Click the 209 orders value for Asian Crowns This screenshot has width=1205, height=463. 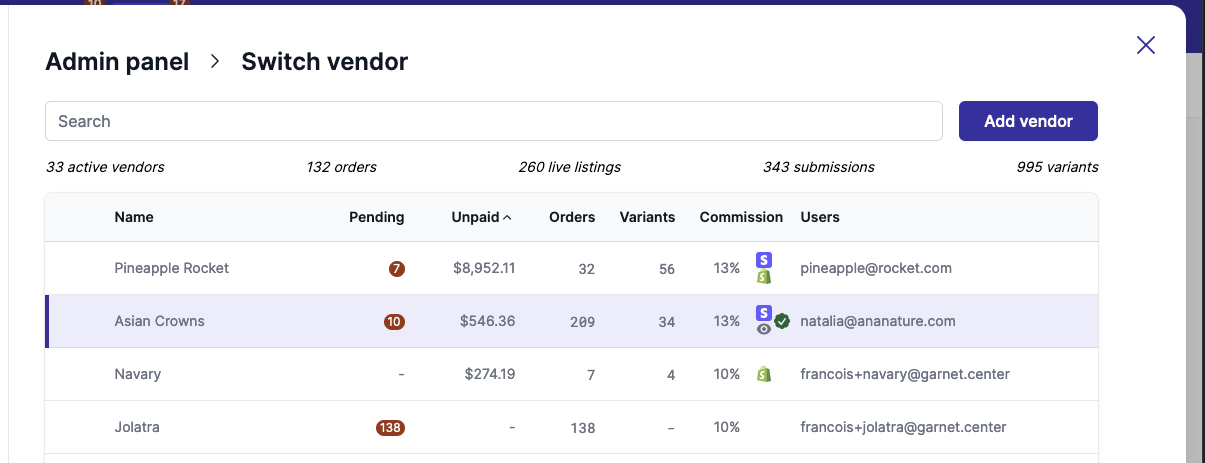(x=583, y=322)
